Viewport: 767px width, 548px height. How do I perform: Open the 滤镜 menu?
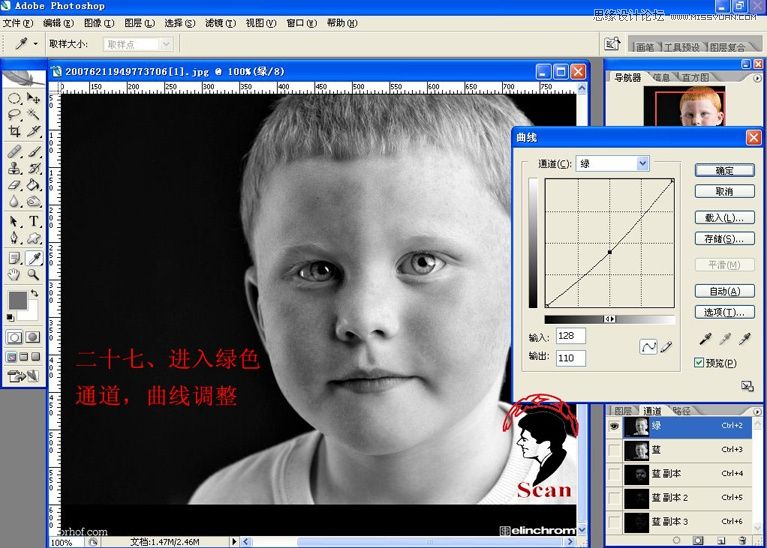click(220, 23)
